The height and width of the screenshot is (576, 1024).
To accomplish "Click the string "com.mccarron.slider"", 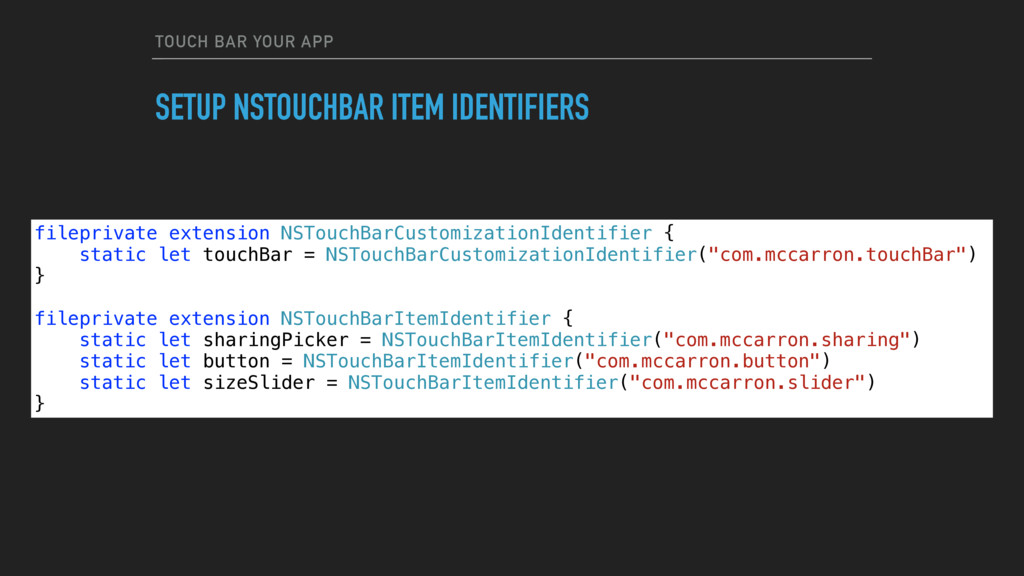I will coord(747,383).
